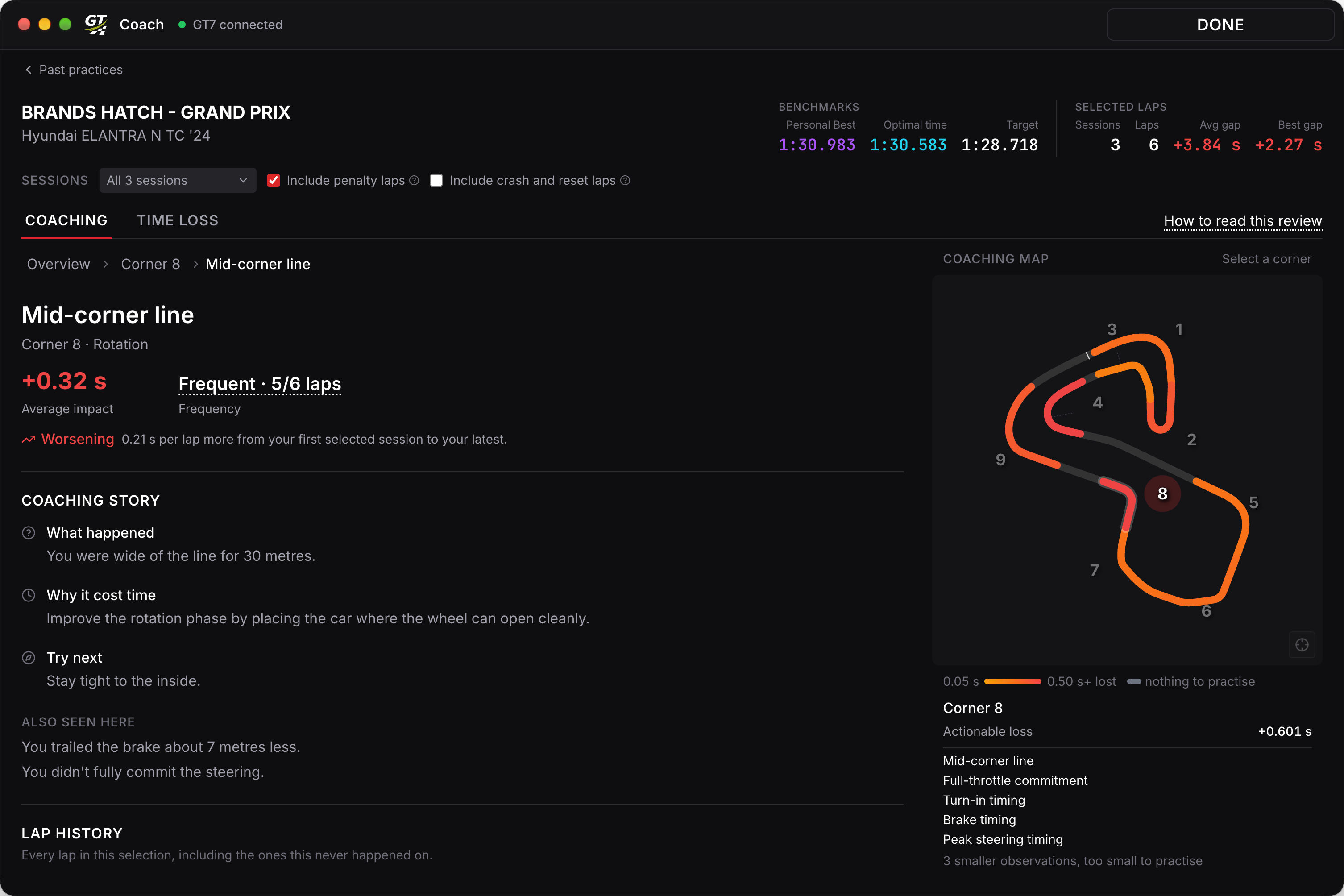Click the Try next compass icon
The image size is (1344, 896).
pos(29,658)
